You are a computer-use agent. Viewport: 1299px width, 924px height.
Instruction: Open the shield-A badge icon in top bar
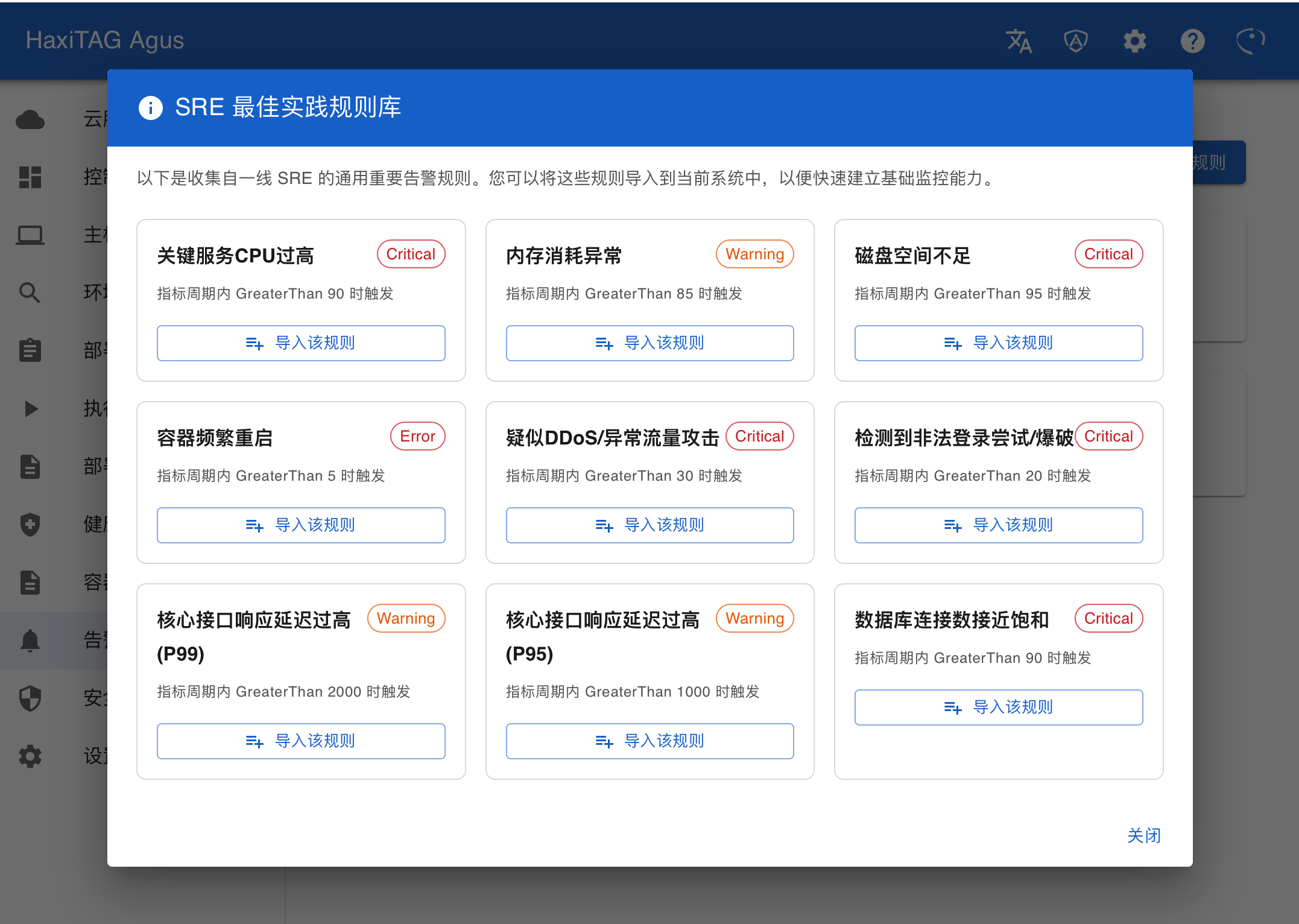1075,40
